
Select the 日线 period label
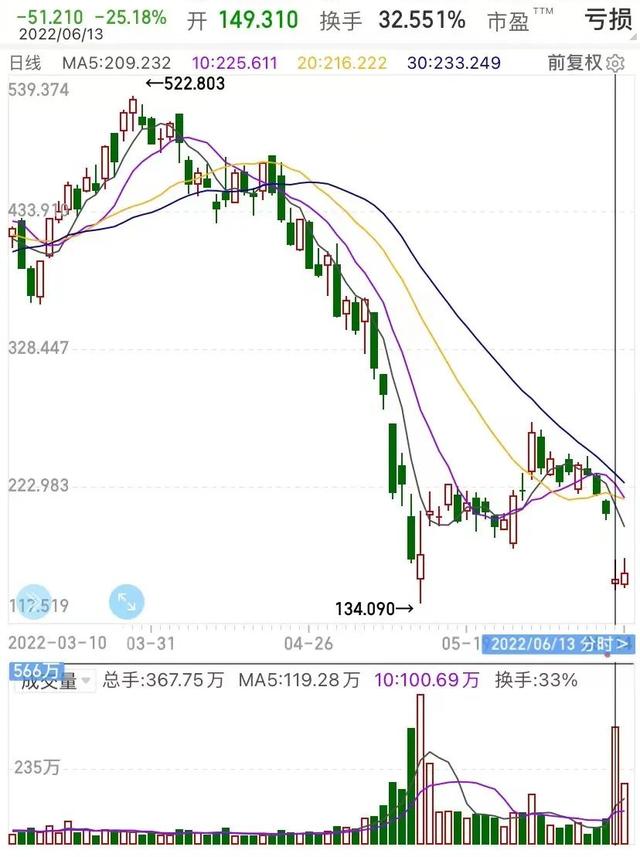pos(25,63)
